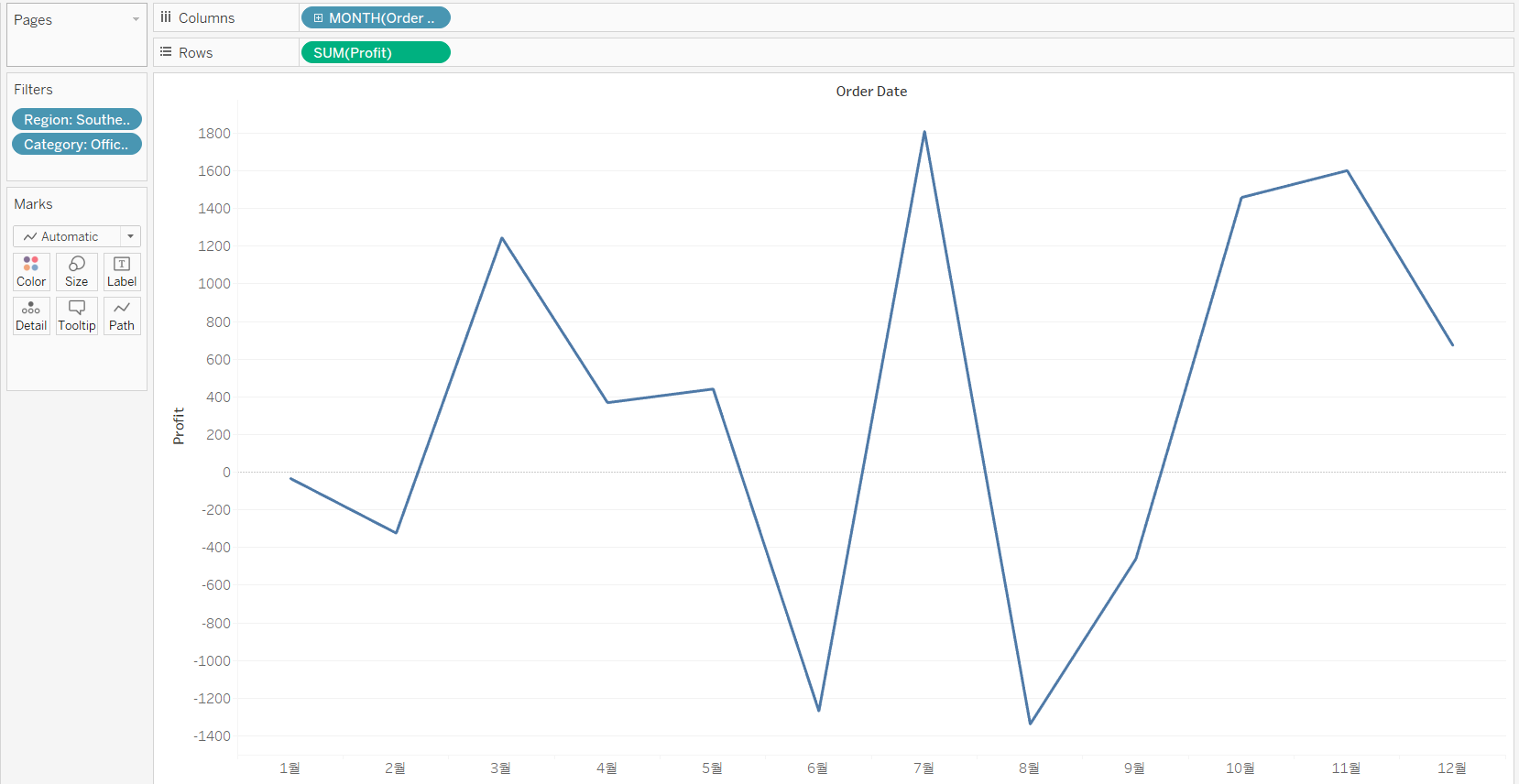Click the Profit vertical axis title

click(179, 426)
